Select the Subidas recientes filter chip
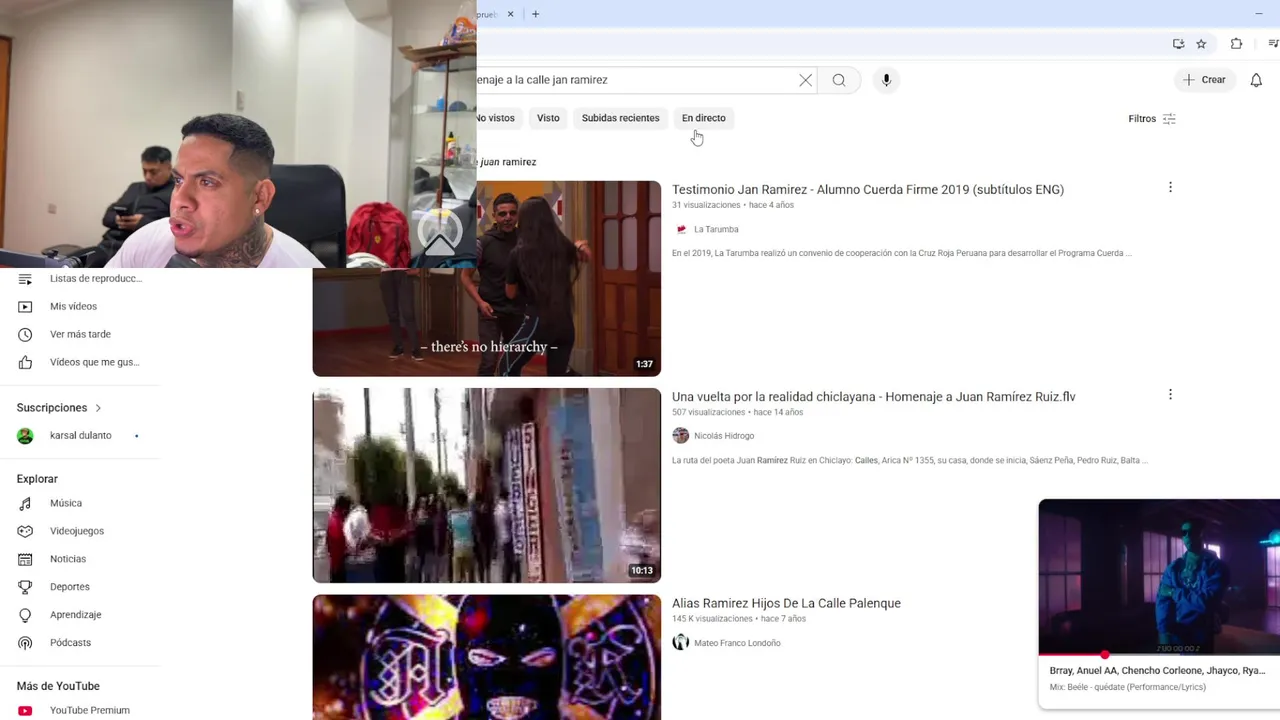The width and height of the screenshot is (1280, 720). pyautogui.click(x=620, y=118)
